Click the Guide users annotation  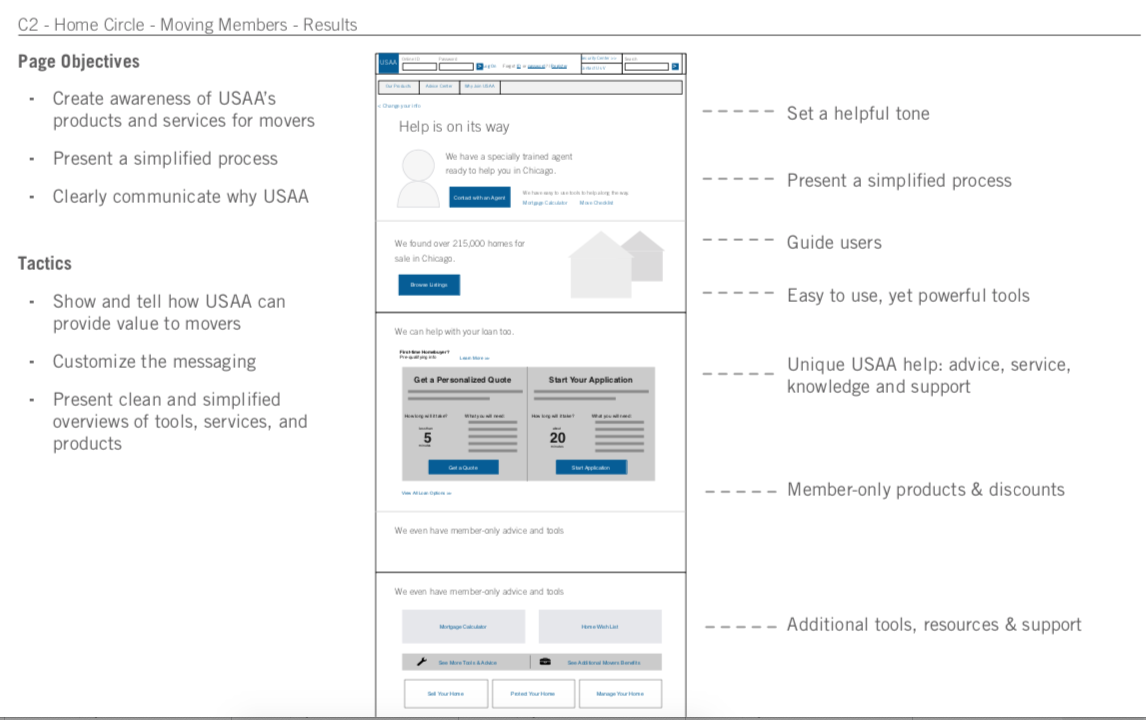(834, 242)
